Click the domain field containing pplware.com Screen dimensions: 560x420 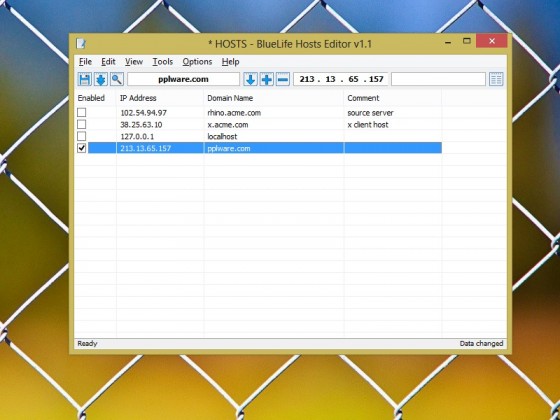click(183, 79)
